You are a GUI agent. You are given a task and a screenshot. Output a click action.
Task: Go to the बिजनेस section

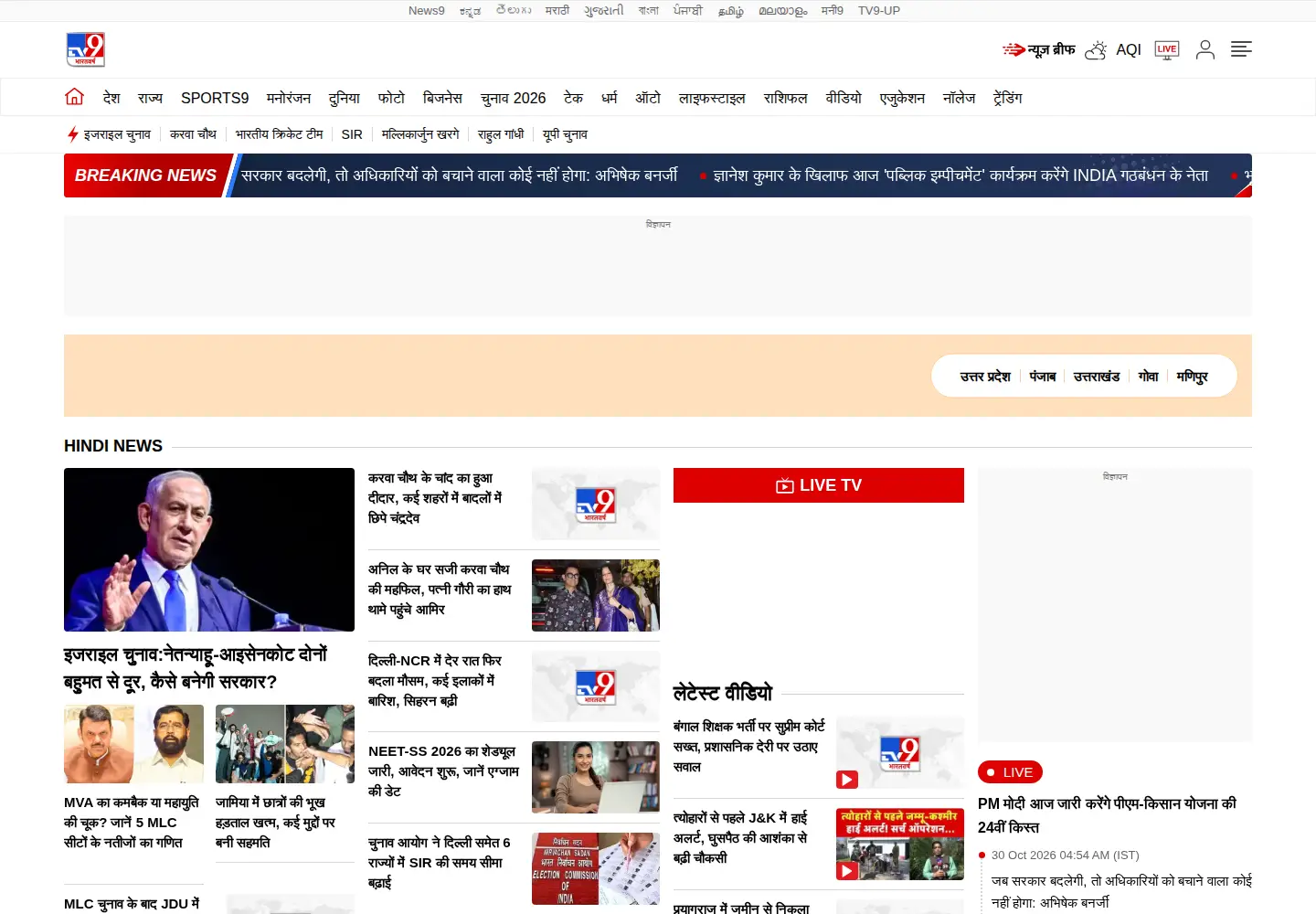pyautogui.click(x=442, y=98)
